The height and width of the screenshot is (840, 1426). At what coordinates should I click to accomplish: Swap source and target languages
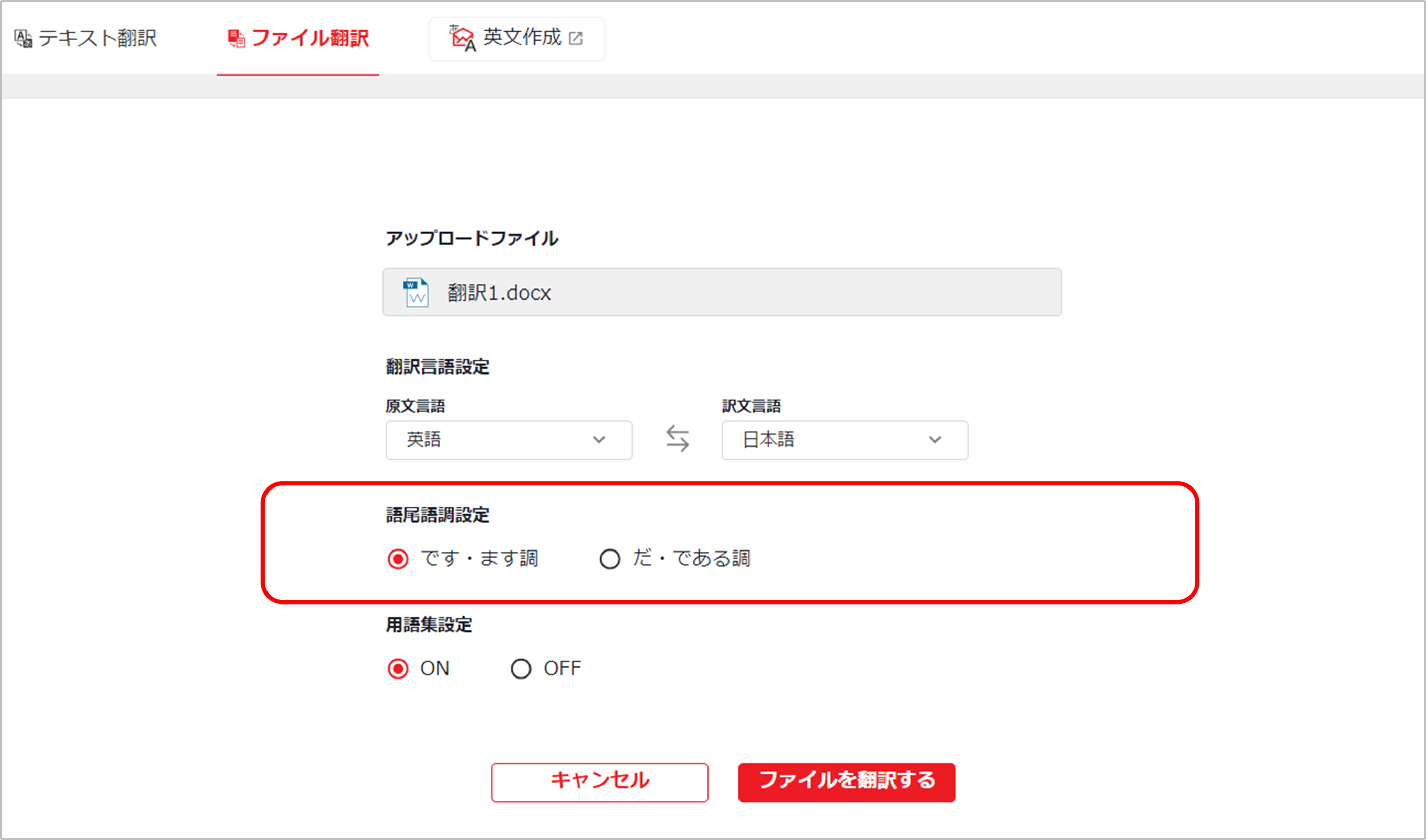tap(677, 439)
